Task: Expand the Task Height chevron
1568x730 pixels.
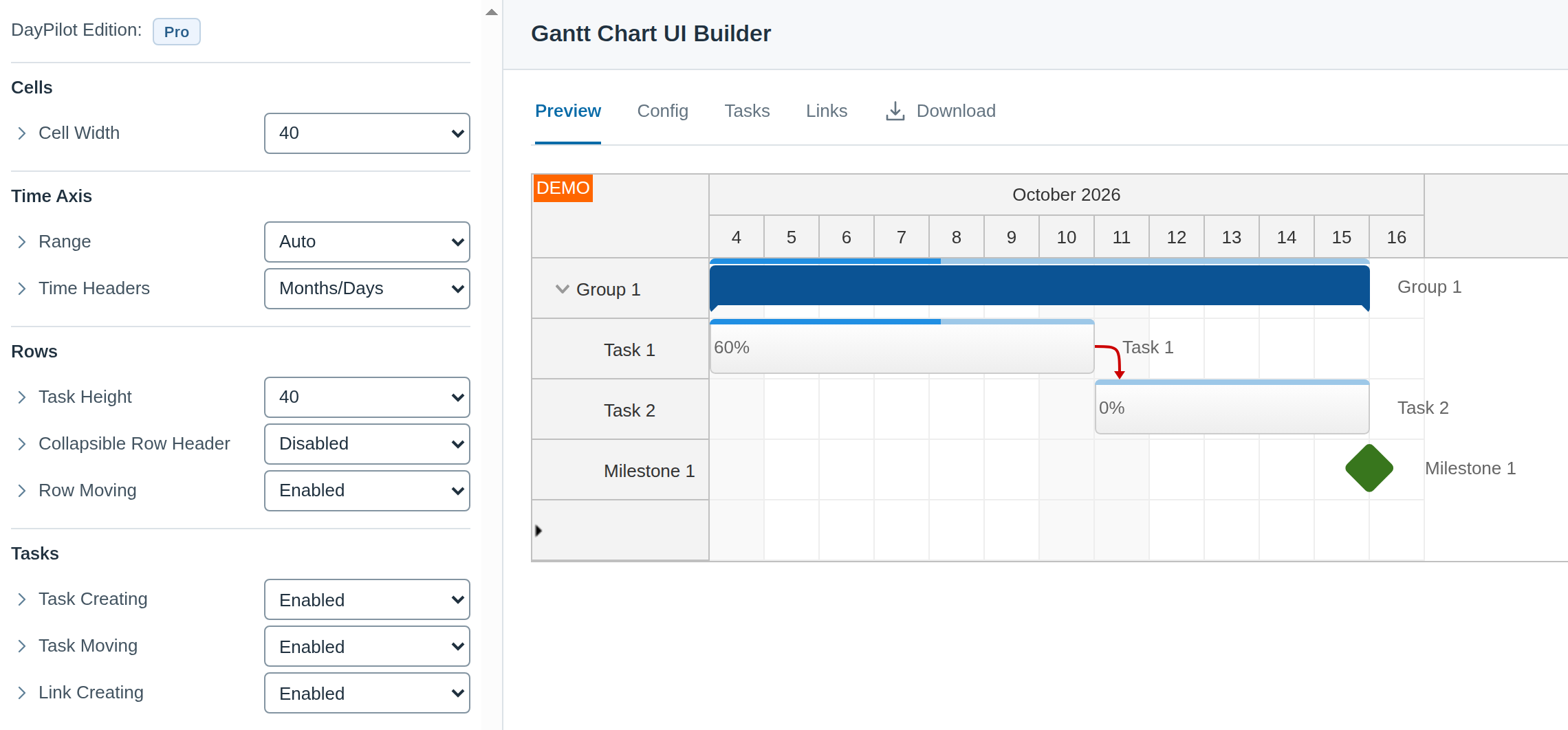Action: pyautogui.click(x=22, y=397)
